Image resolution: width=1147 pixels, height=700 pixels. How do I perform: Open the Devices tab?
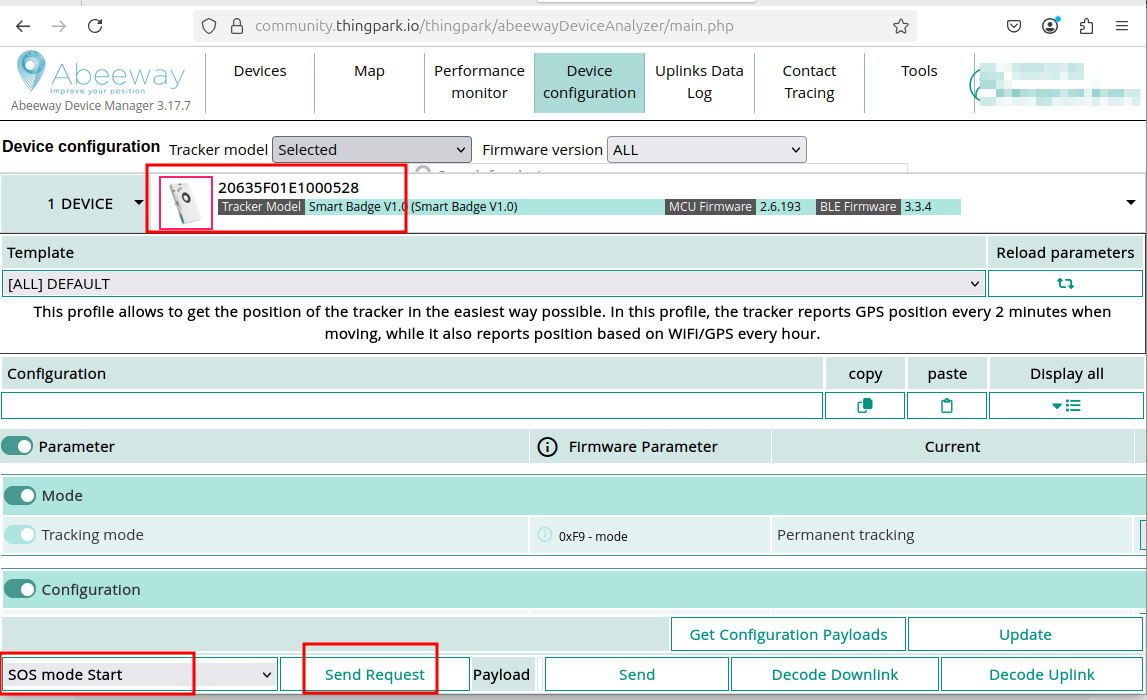[x=260, y=71]
